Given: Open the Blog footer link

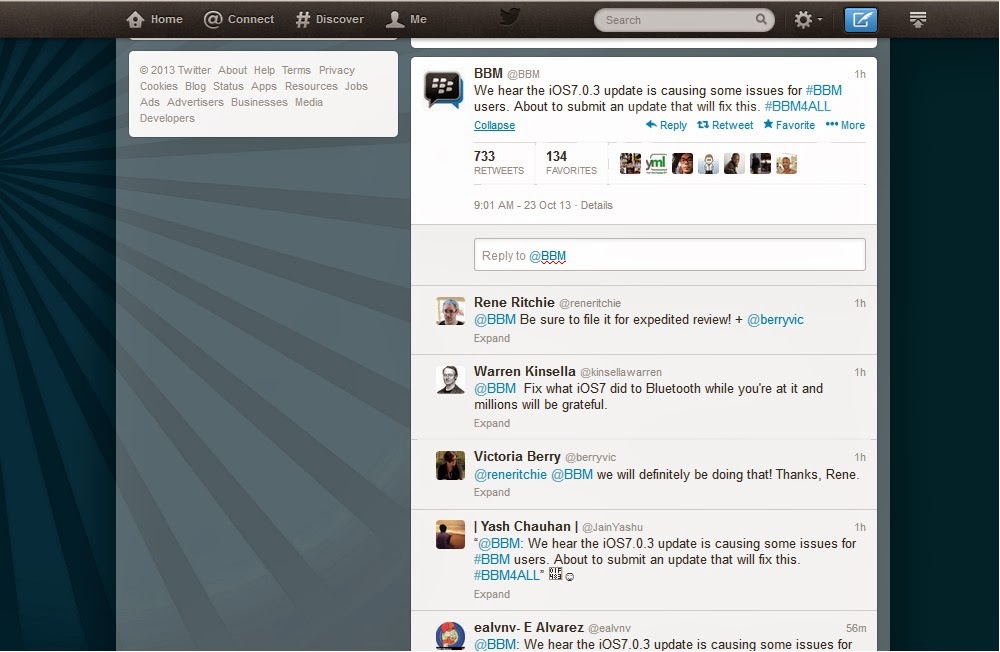Looking at the screenshot, I should click(x=195, y=86).
